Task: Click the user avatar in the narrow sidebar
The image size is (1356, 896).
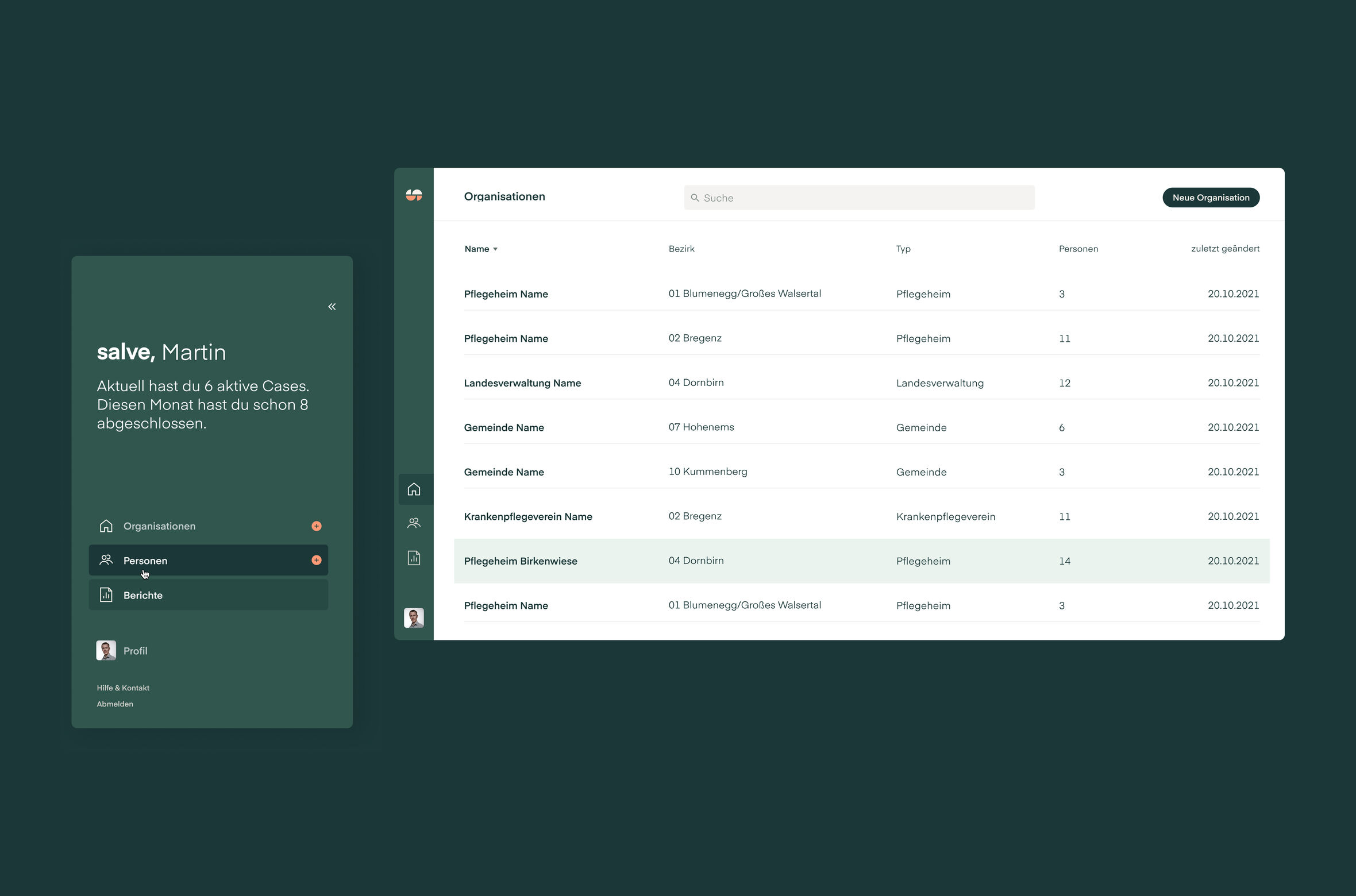Action: pyautogui.click(x=414, y=618)
